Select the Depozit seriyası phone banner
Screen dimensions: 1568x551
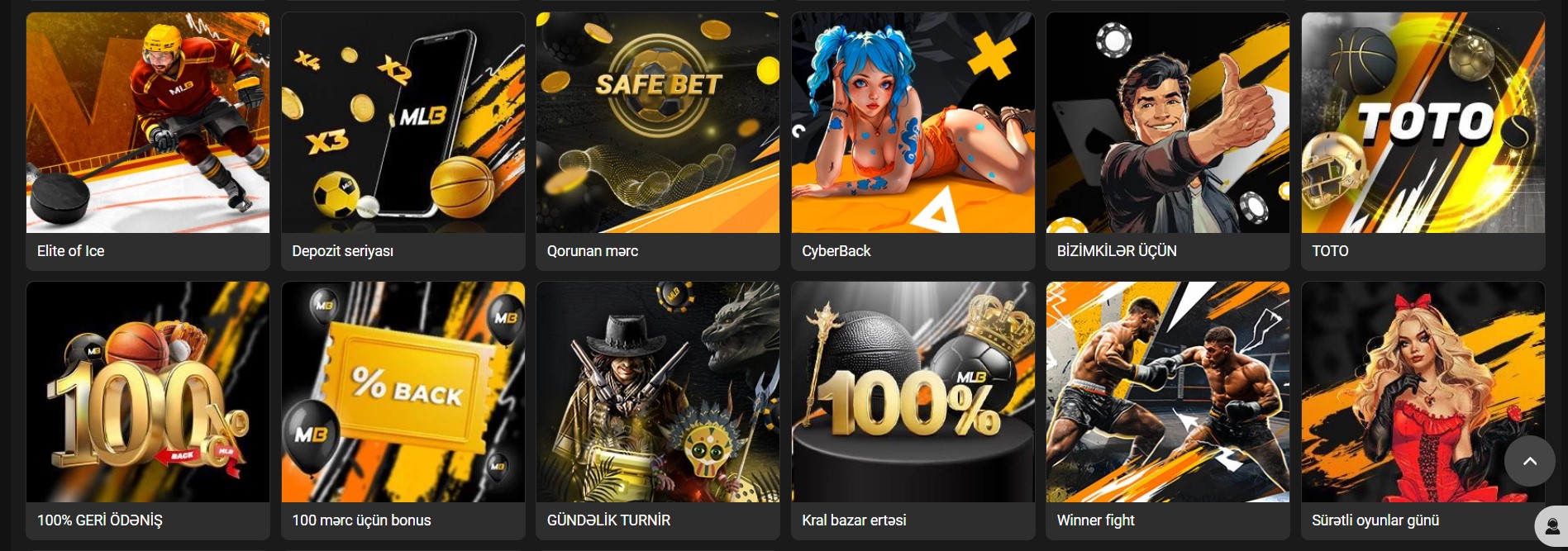click(403, 122)
